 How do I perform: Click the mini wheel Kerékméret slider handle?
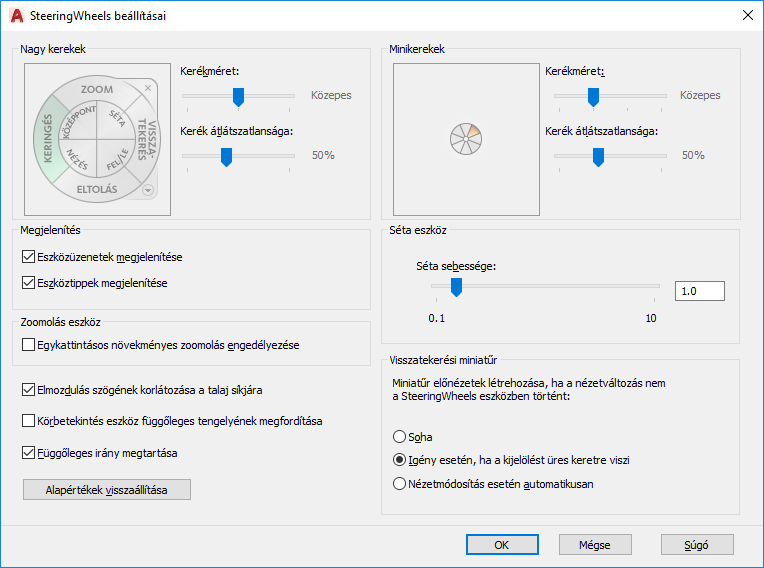pos(593,97)
